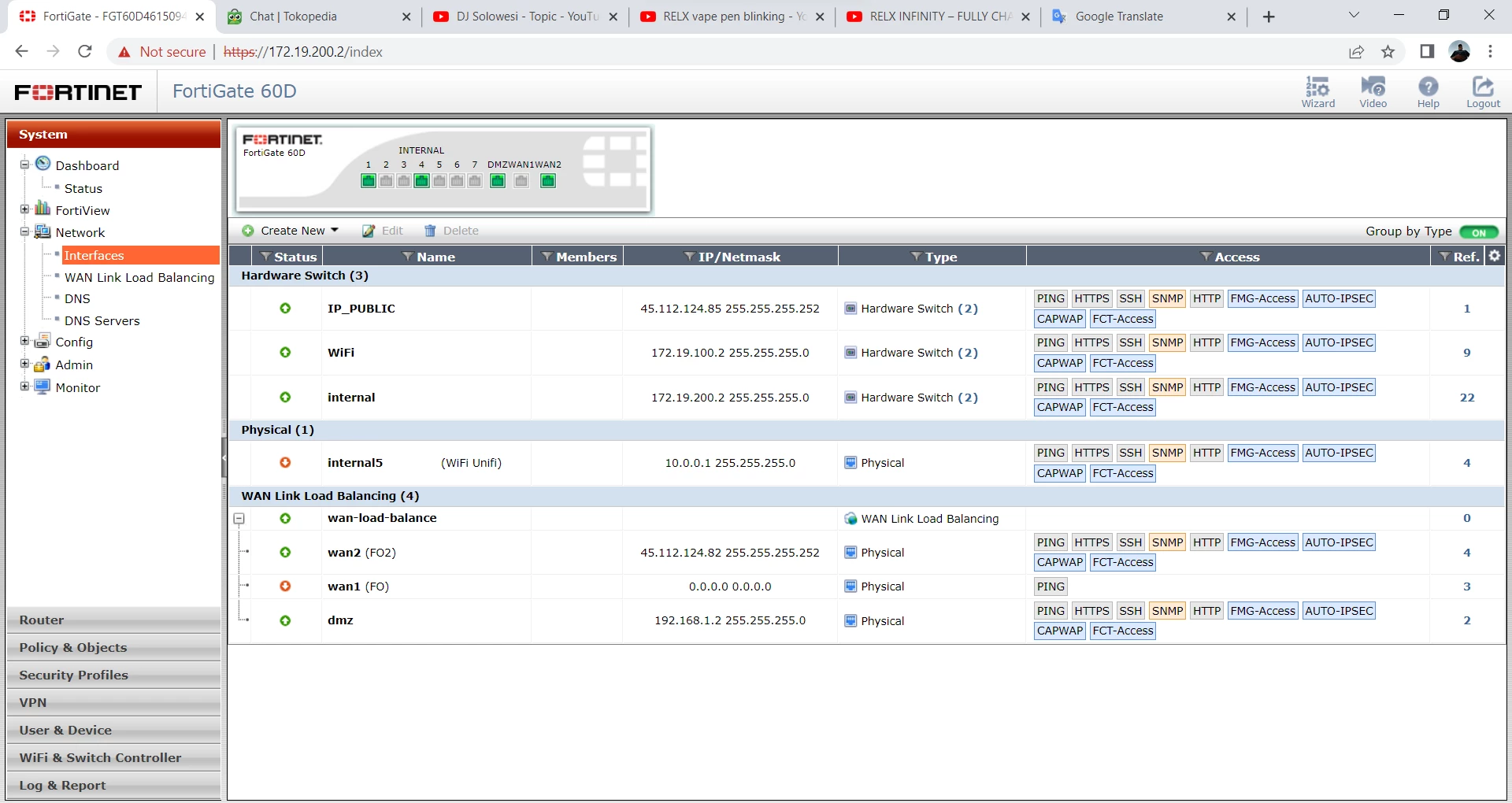This screenshot has height=803, width=1512.
Task: Open the tab search dropdown in Chrome
Action: (x=1354, y=16)
